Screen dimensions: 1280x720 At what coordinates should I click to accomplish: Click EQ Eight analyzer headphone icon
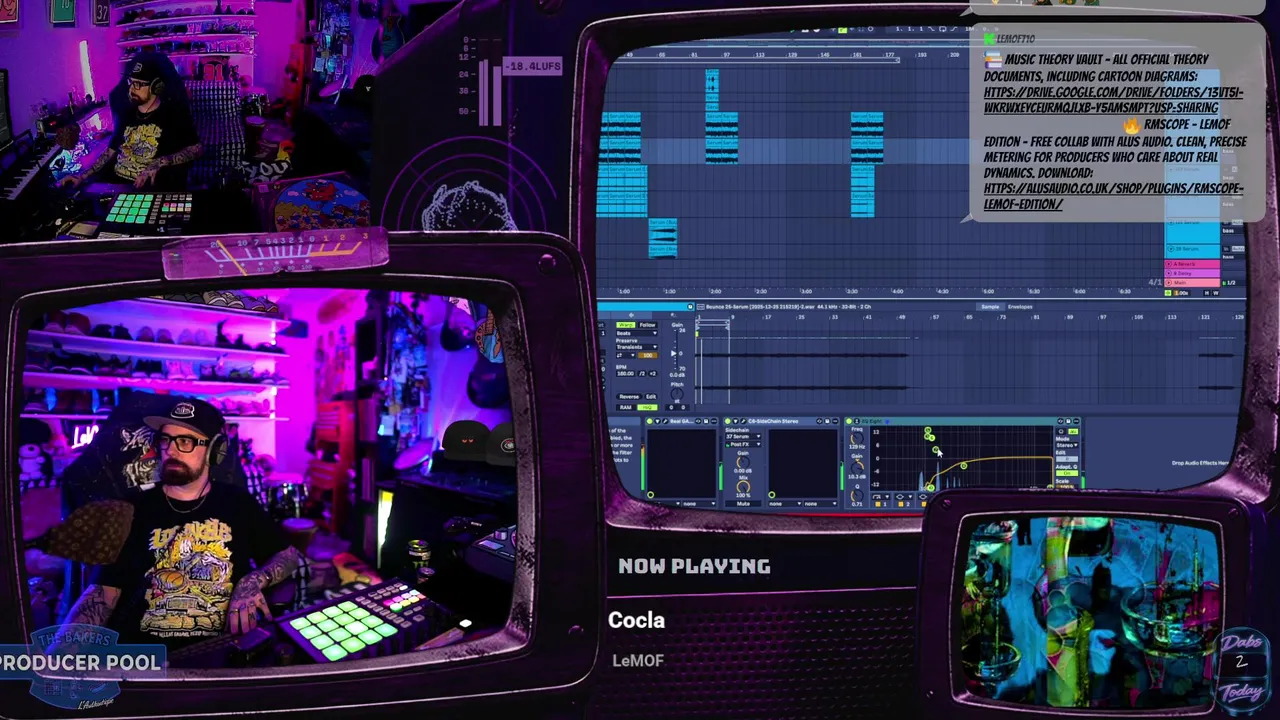1061,432
